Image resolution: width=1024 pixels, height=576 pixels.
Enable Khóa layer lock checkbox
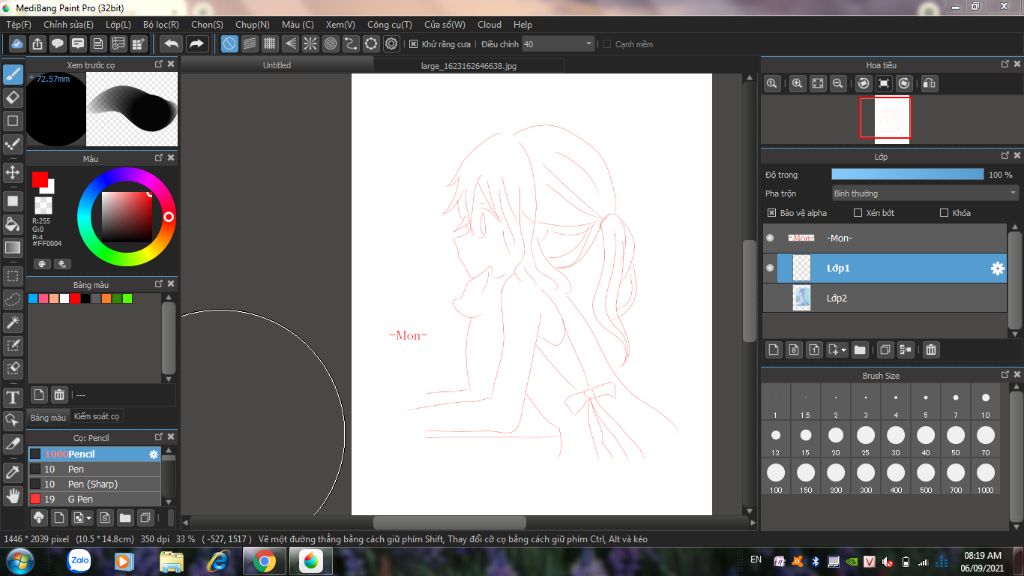pyautogui.click(x=944, y=213)
